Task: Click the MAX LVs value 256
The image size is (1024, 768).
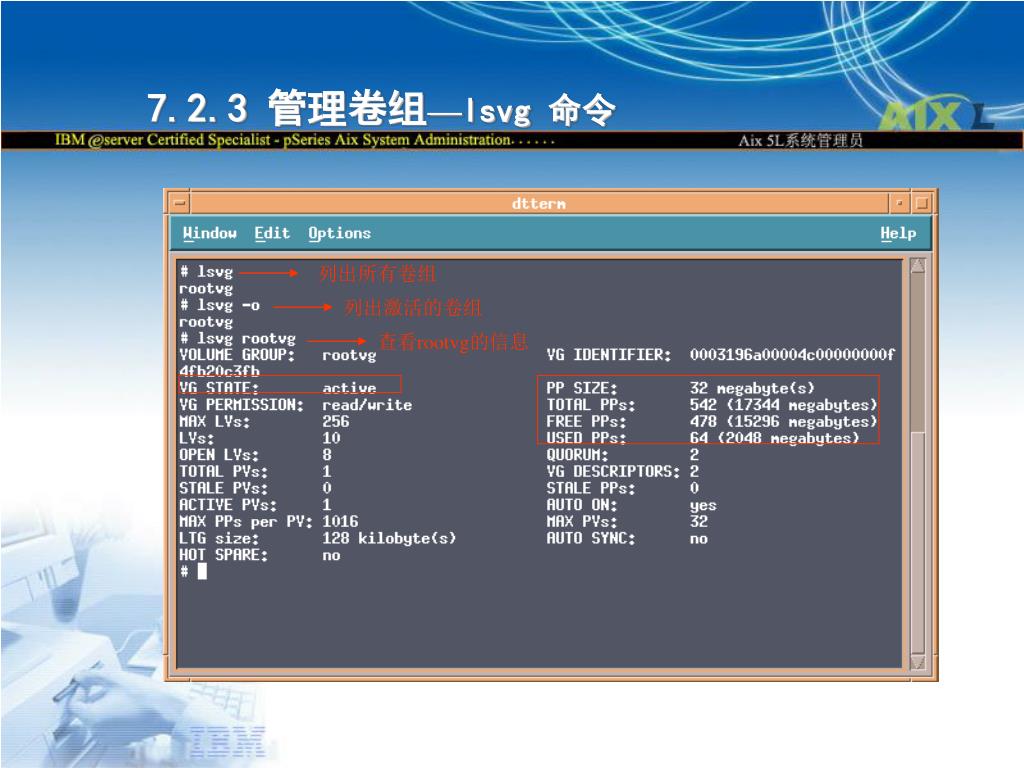Action: click(336, 421)
